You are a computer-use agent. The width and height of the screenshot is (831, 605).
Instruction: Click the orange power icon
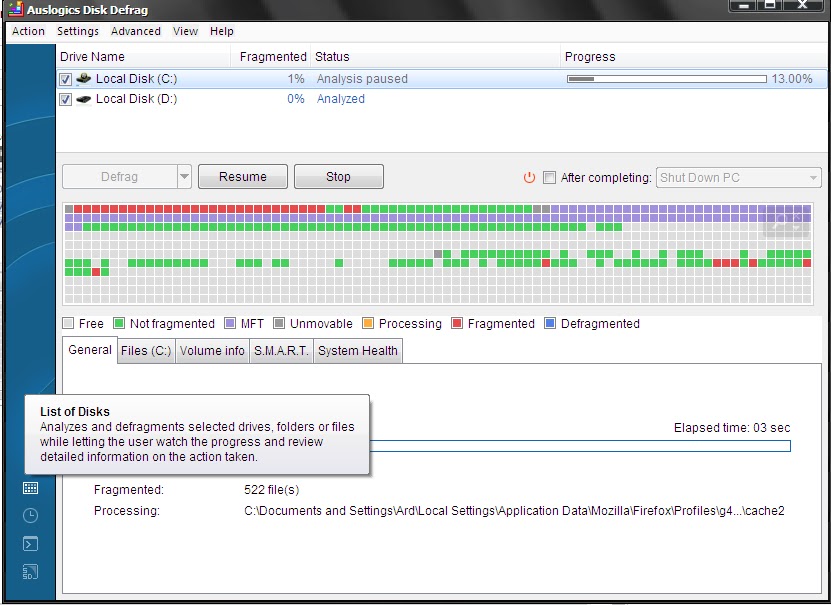529,177
